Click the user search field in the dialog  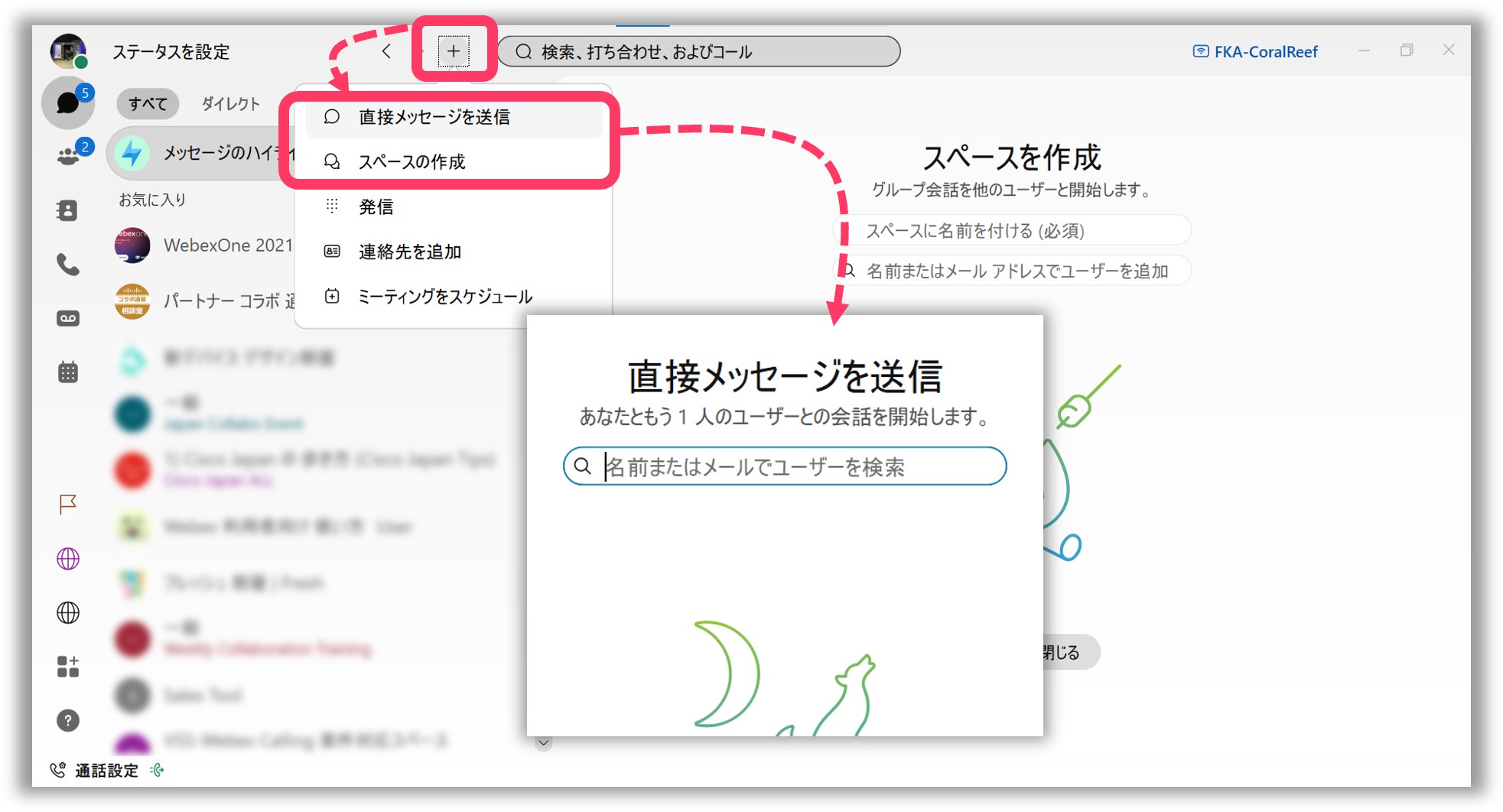pos(786,466)
